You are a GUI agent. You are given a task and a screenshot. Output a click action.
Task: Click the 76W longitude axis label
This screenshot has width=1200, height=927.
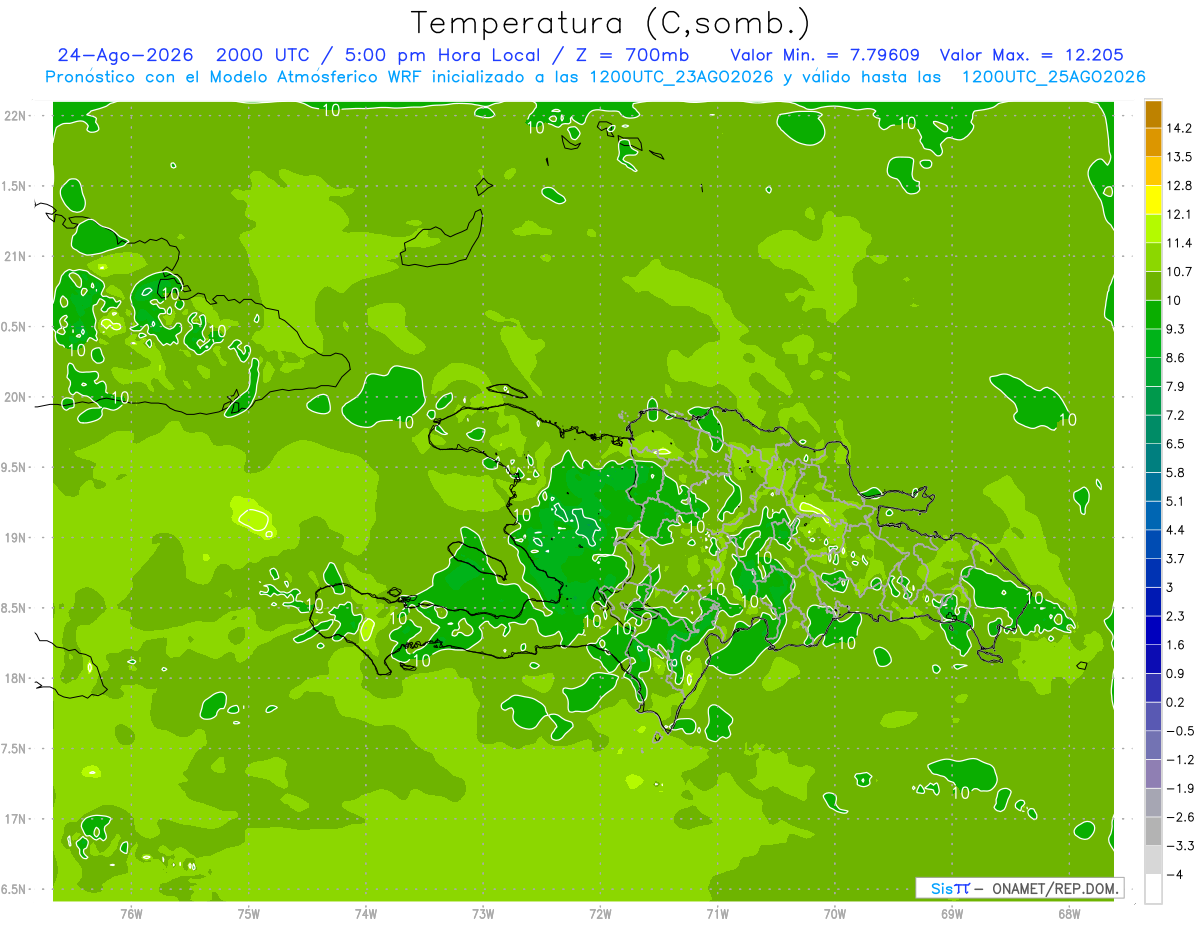[x=131, y=913]
